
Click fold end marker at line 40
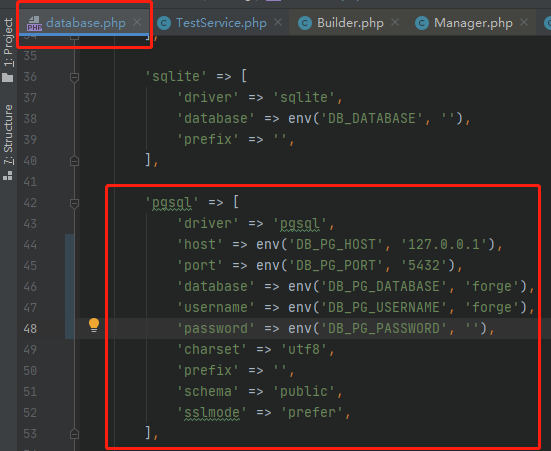pyautogui.click(x=74, y=161)
